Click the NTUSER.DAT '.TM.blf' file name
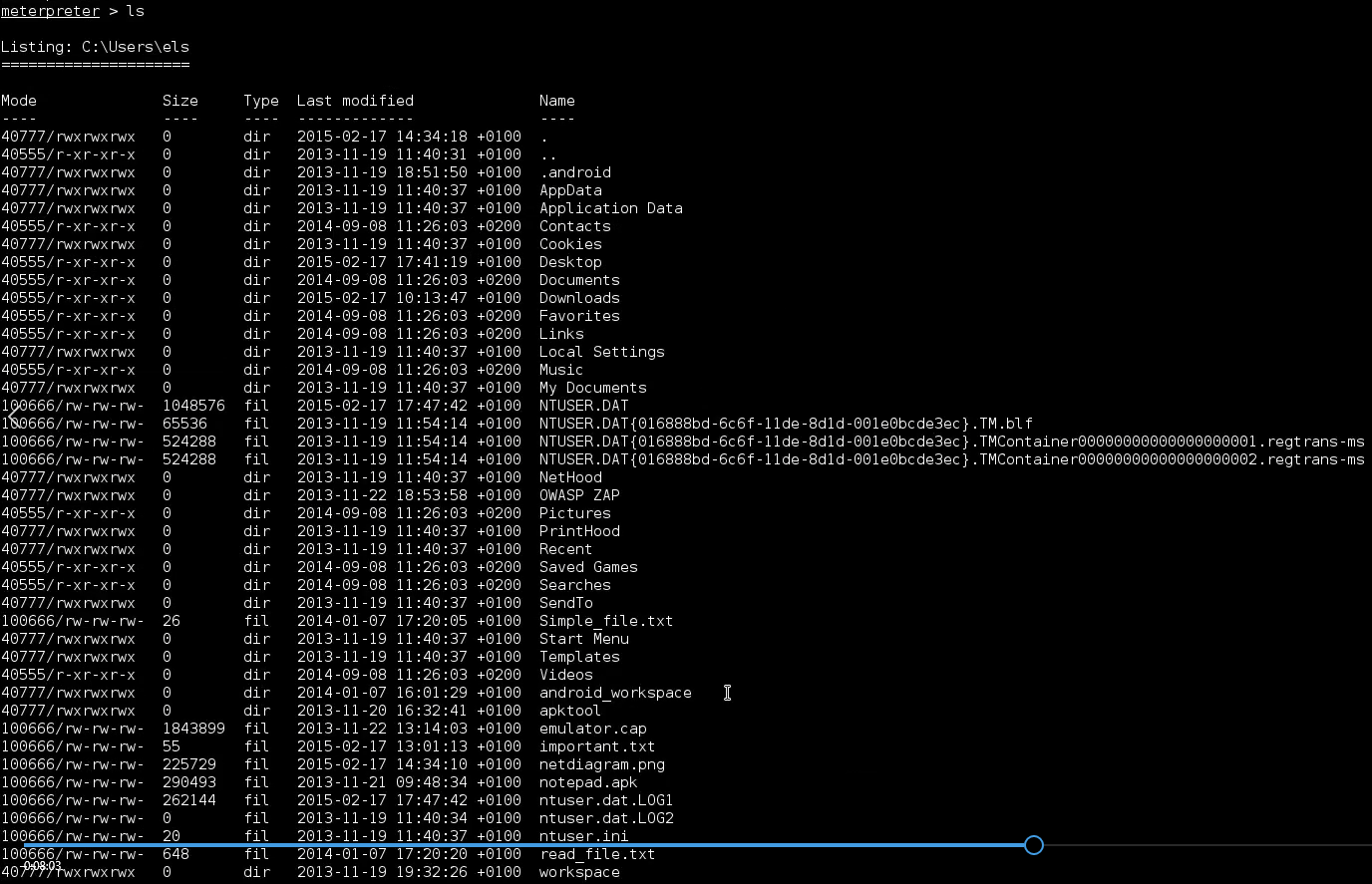The image size is (1372, 884). [786, 424]
